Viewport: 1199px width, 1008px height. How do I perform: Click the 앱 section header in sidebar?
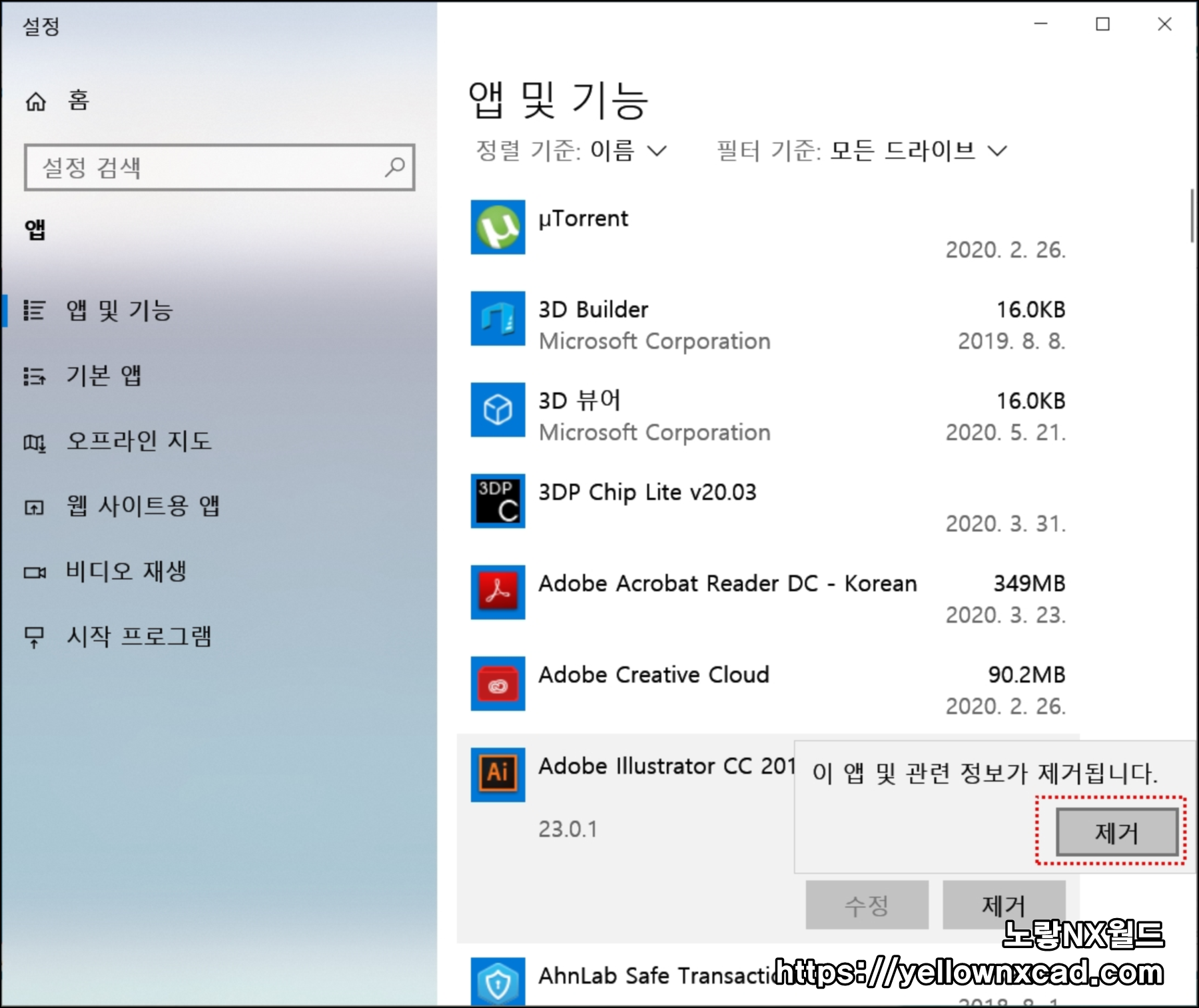[35, 230]
